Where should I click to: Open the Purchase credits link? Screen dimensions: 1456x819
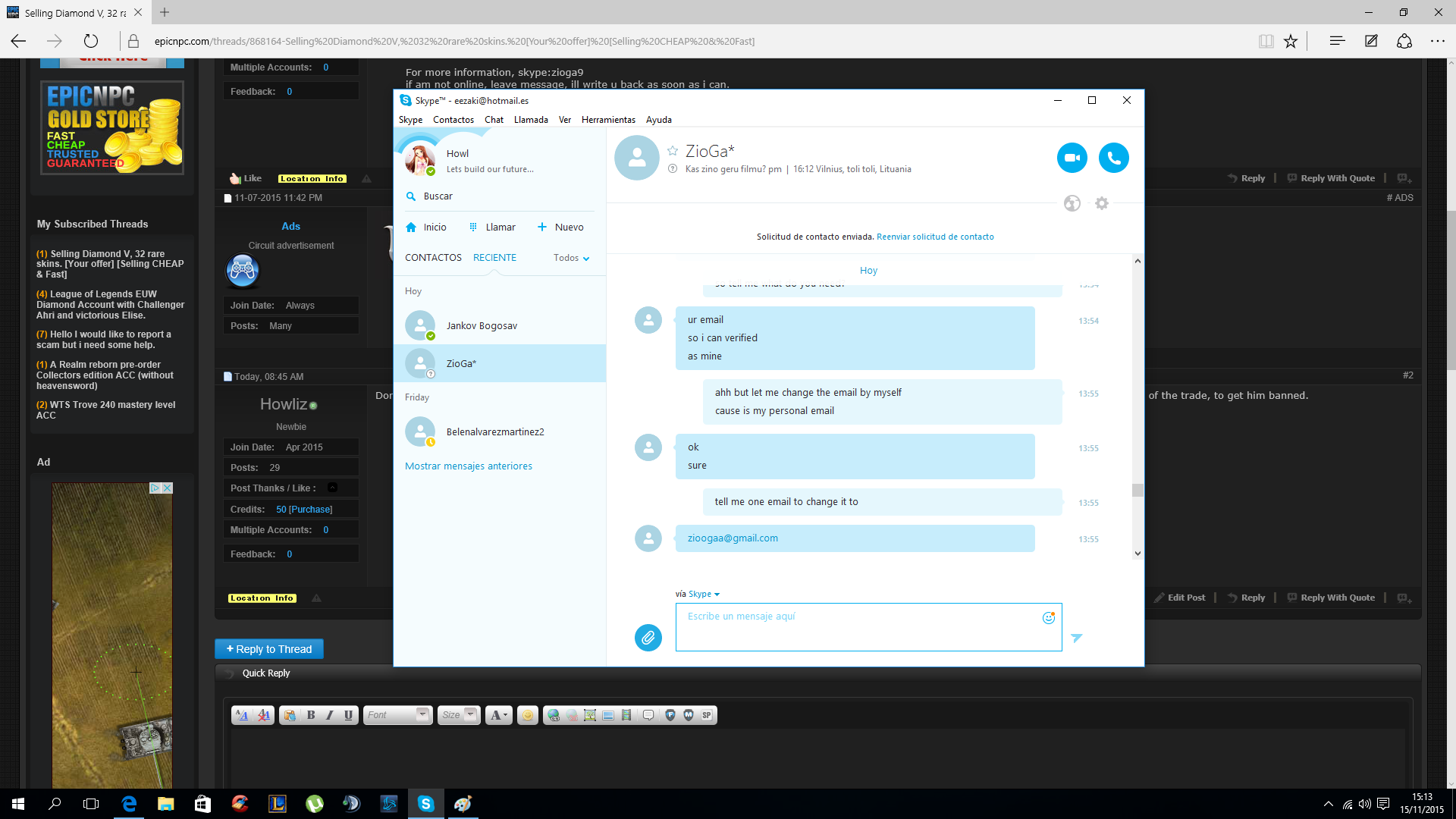pyautogui.click(x=310, y=510)
